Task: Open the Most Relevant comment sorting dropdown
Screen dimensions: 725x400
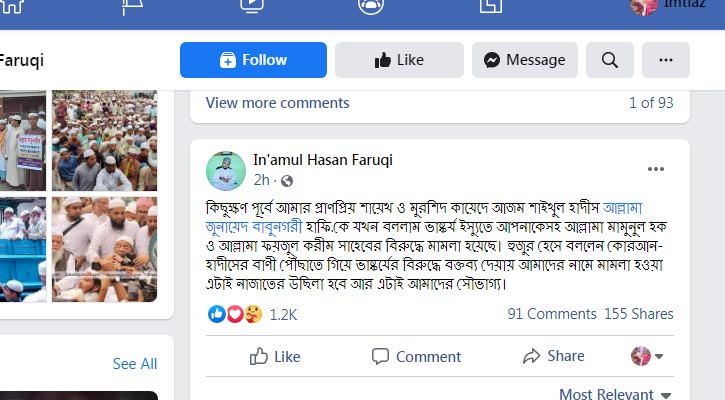Action: 615,394
